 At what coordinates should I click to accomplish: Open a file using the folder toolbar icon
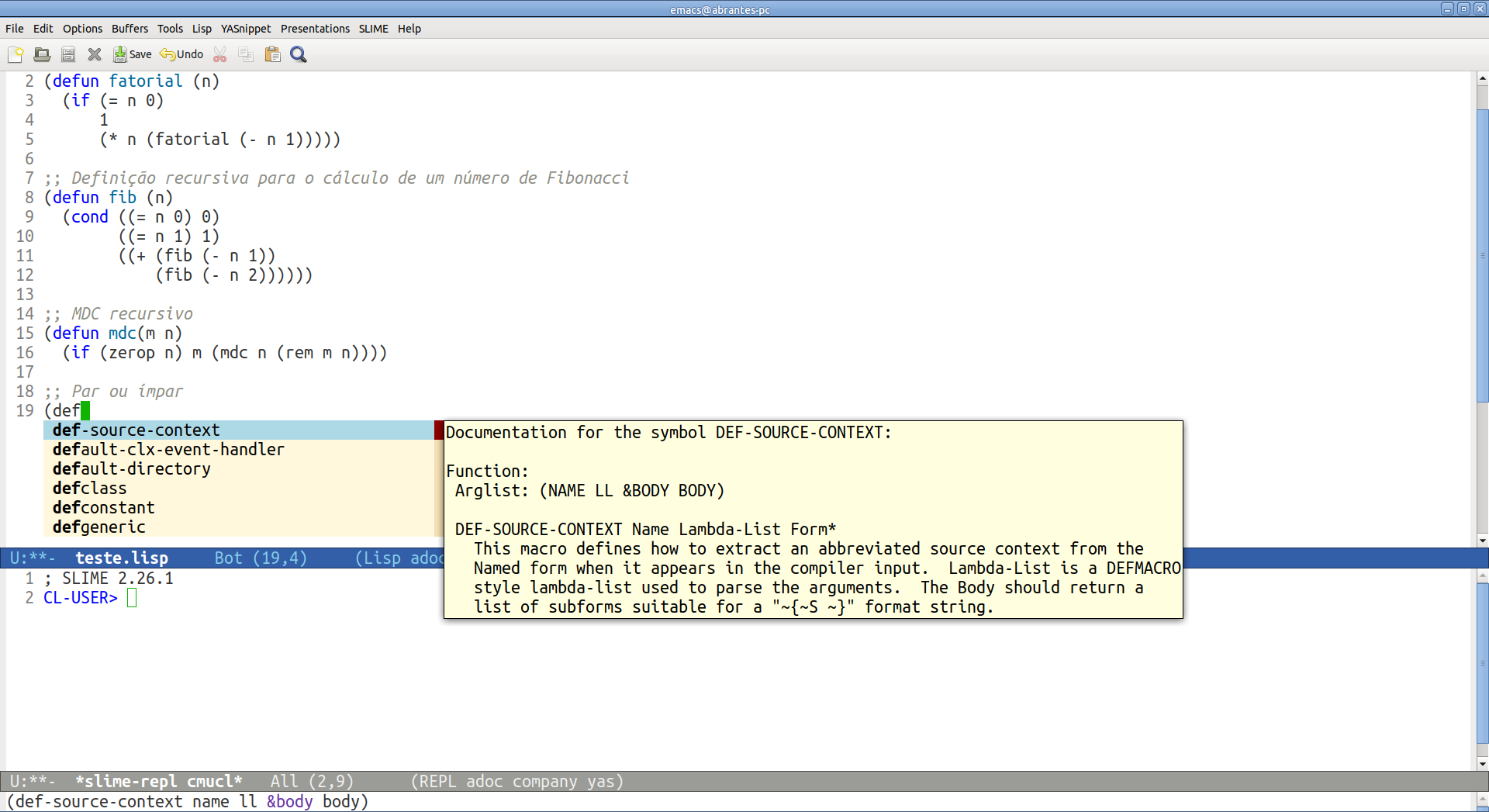coord(42,54)
